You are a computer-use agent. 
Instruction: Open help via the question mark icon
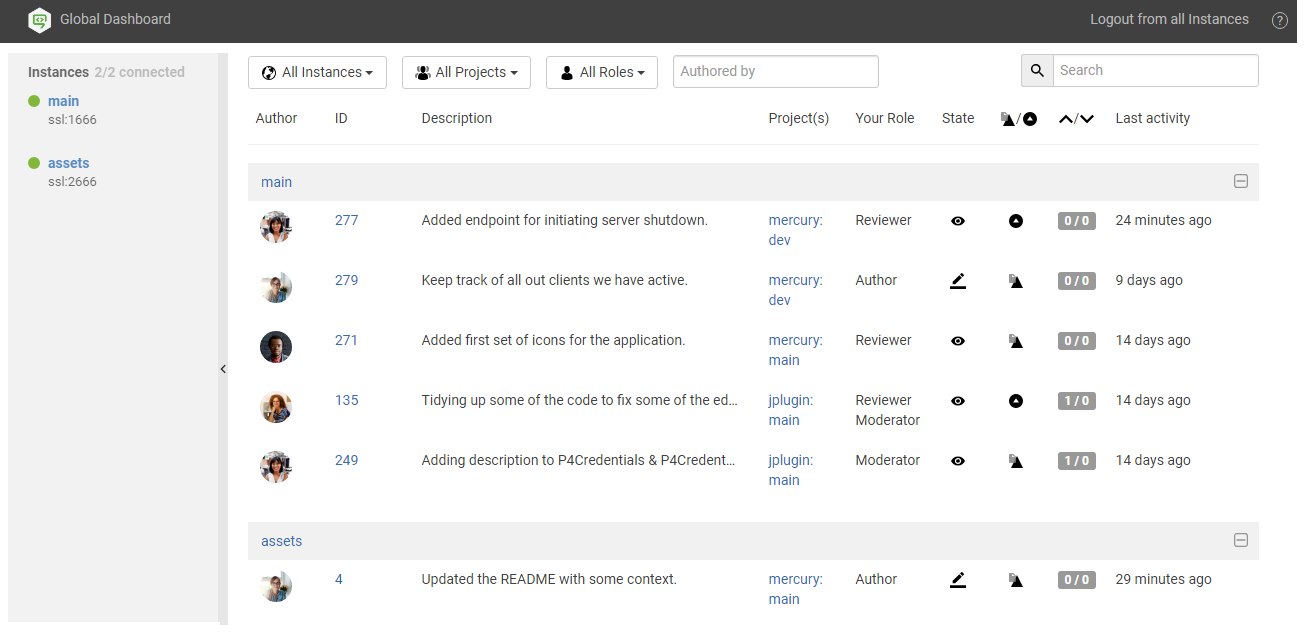point(1279,20)
